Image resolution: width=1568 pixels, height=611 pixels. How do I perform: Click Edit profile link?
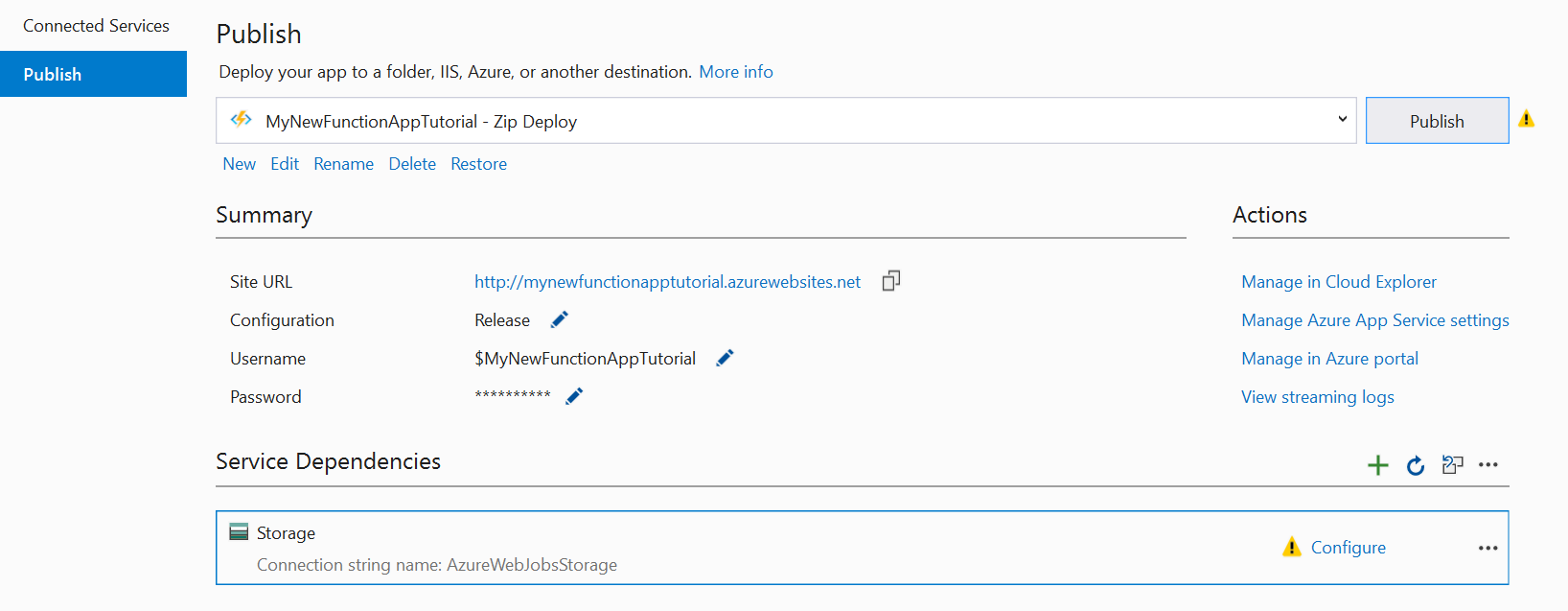(285, 164)
